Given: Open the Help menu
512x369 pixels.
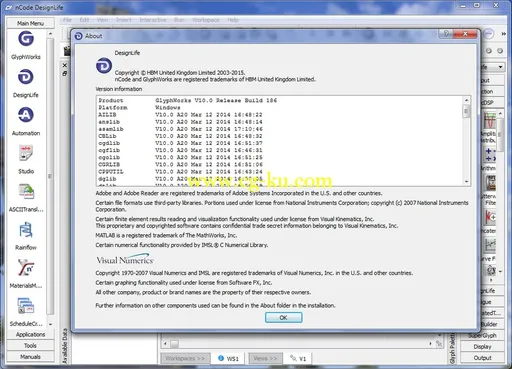Looking at the screenshot, I should (233, 20).
